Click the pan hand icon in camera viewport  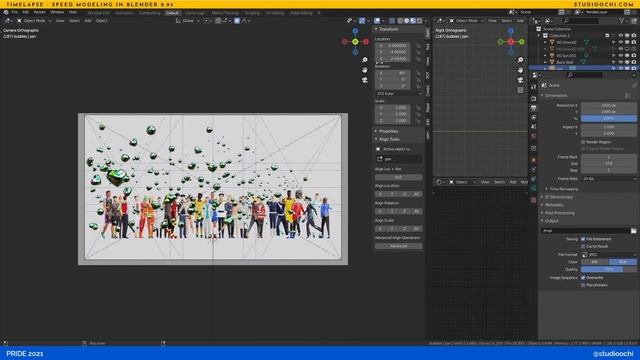(x=364, y=70)
